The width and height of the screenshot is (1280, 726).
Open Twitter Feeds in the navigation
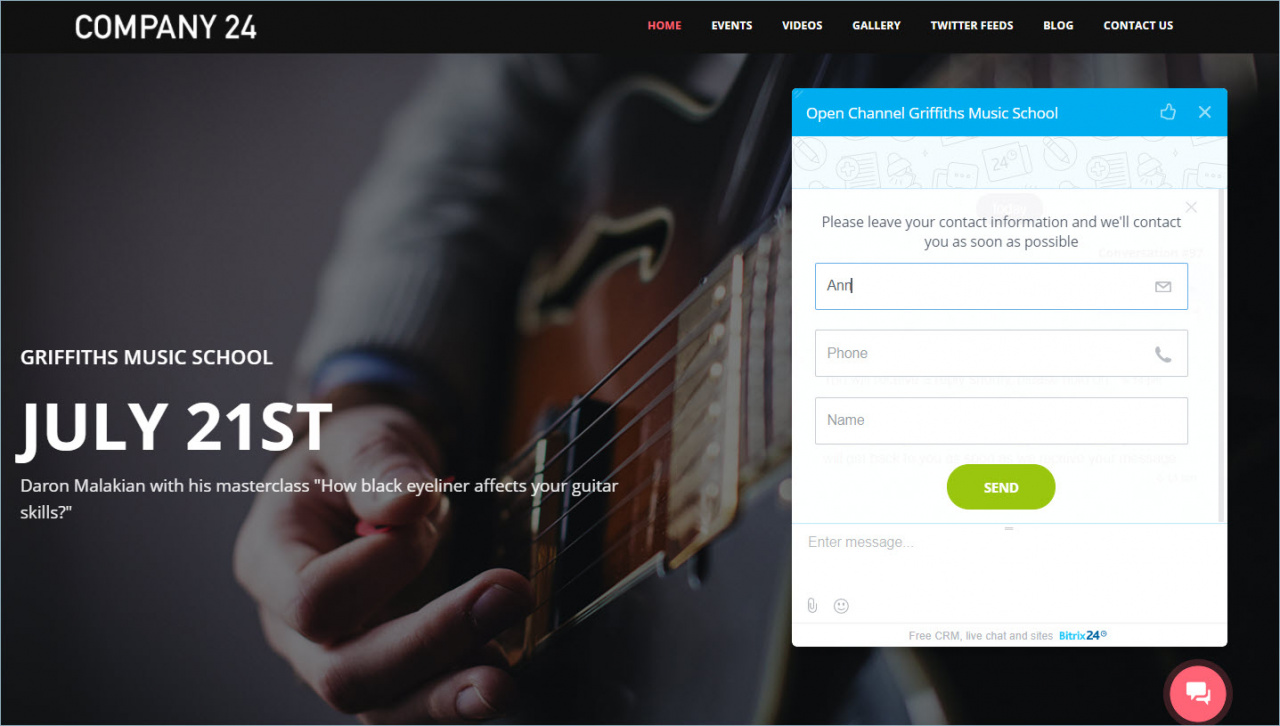972,26
